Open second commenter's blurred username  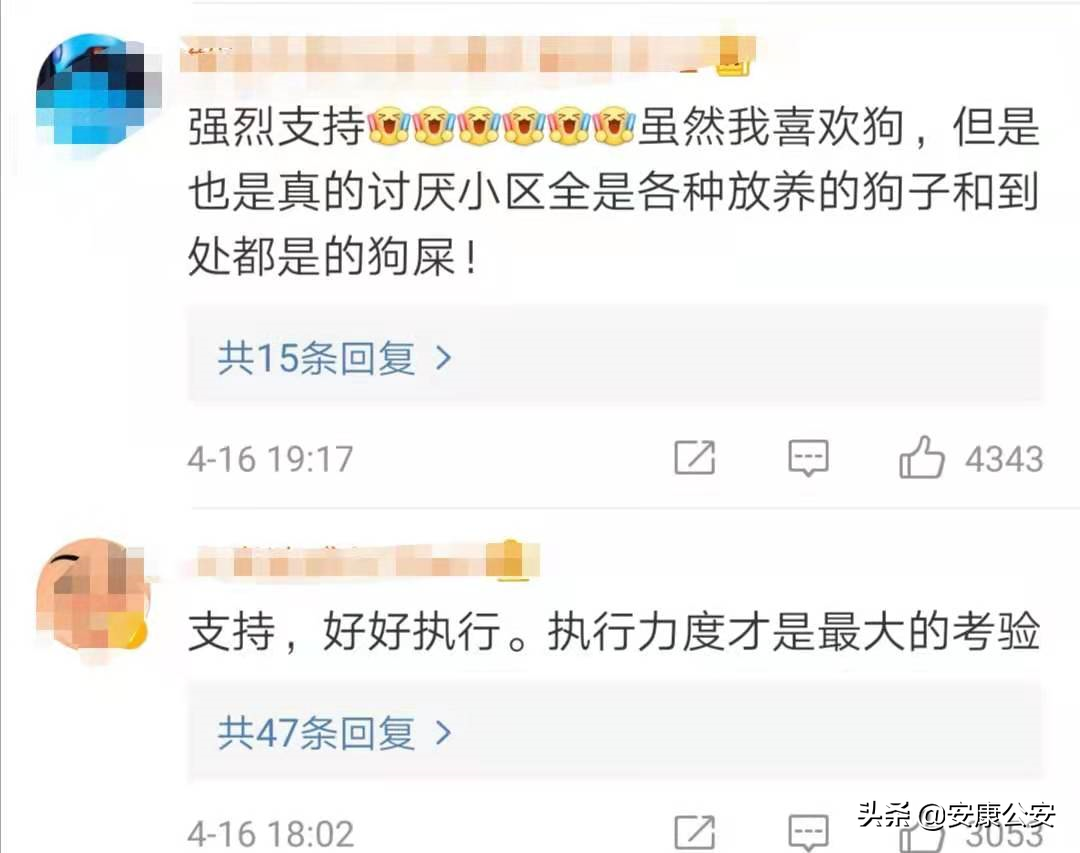pos(366,561)
